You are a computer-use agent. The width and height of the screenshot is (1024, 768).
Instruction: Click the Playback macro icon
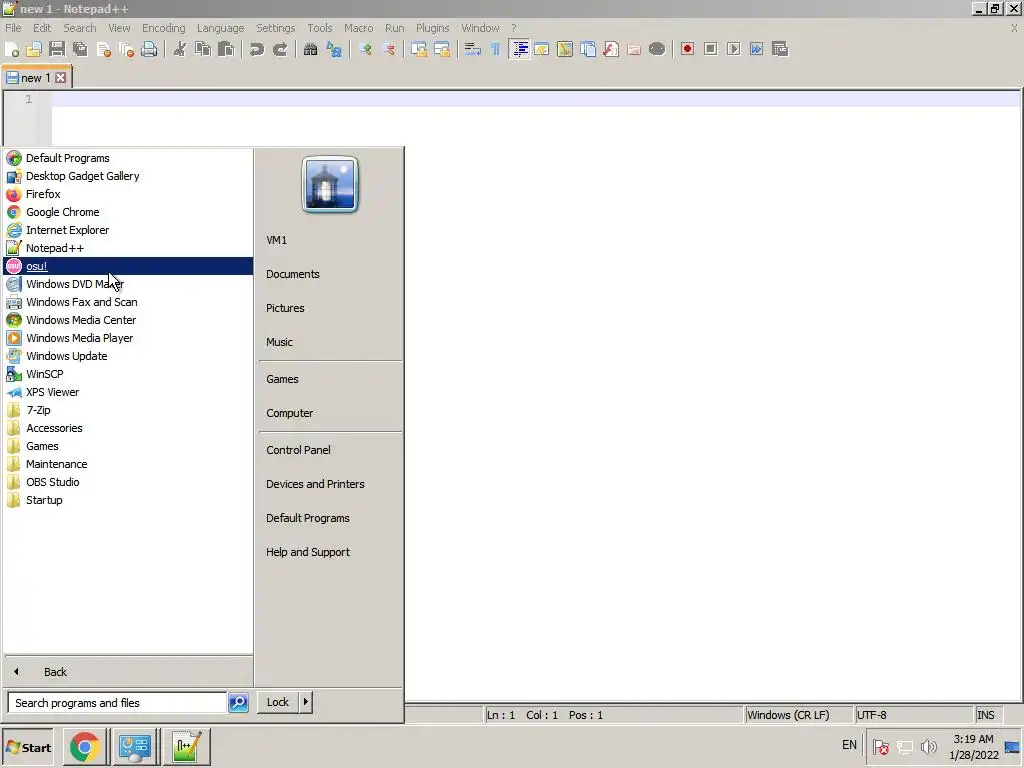pyautogui.click(x=733, y=50)
